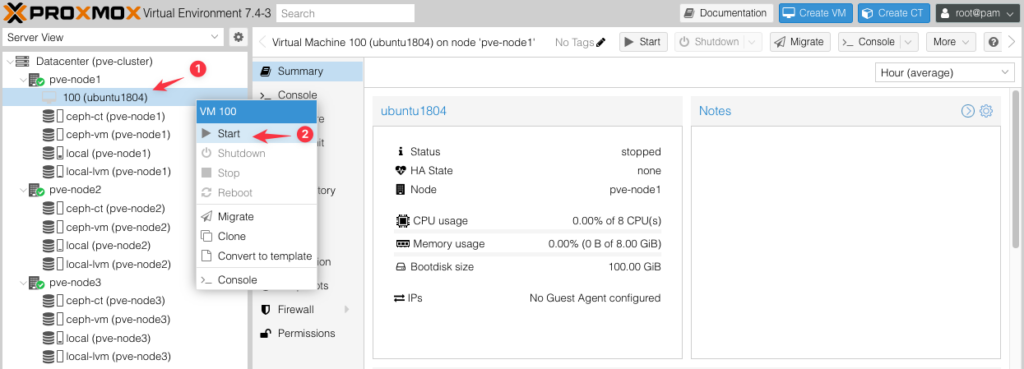1024x369 pixels.
Task: Collapse the Datacenter tree node
Action: pyautogui.click(x=9, y=61)
